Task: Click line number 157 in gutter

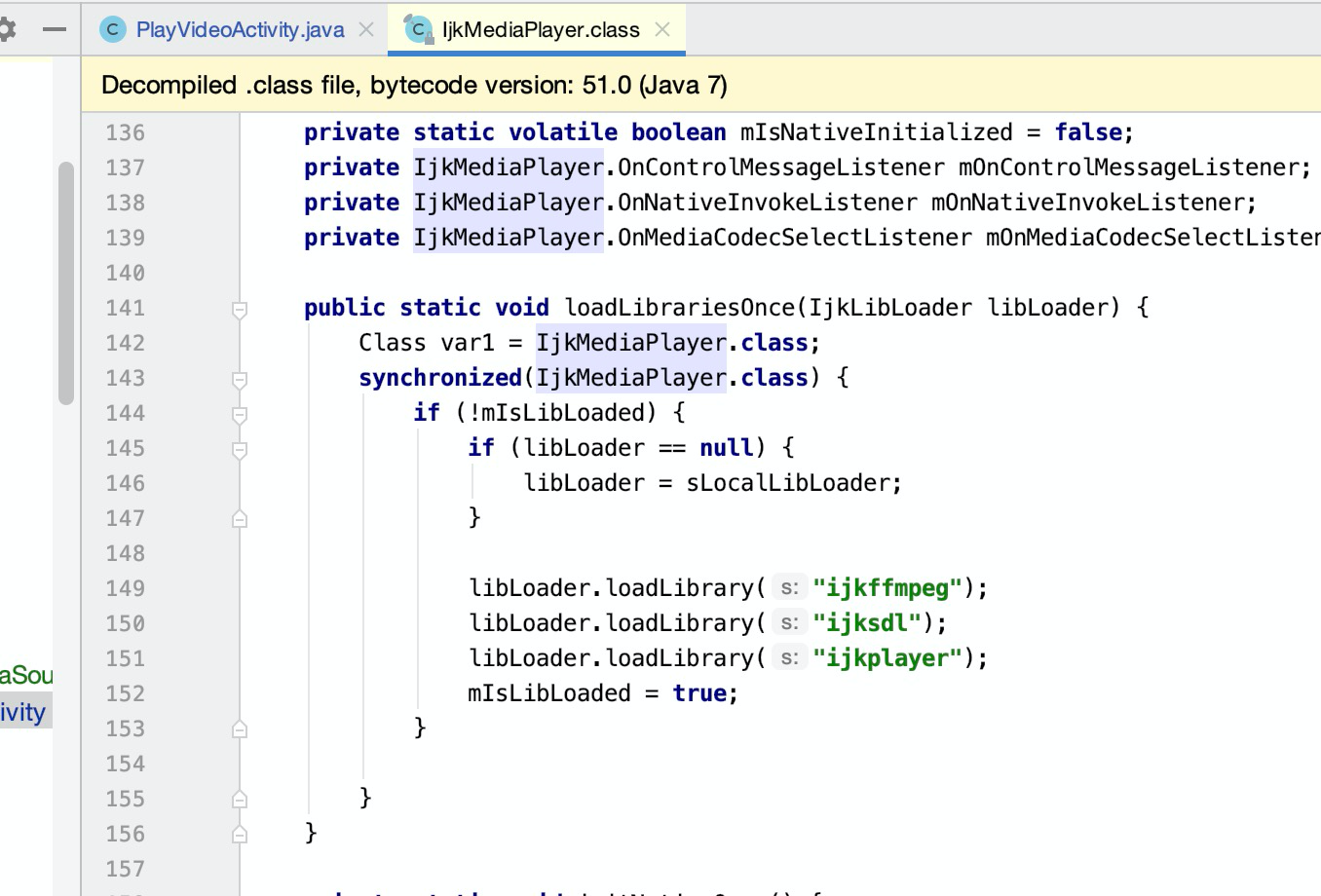Action: (x=125, y=869)
